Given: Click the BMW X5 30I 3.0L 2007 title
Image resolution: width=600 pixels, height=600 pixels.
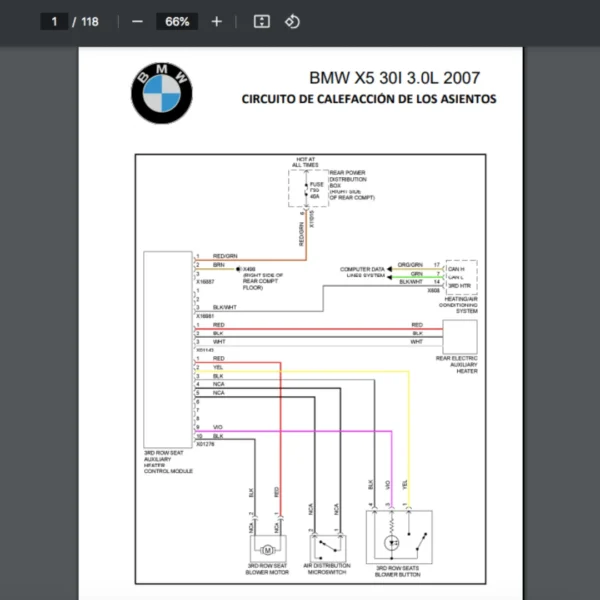Looking at the screenshot, I should [x=393, y=78].
